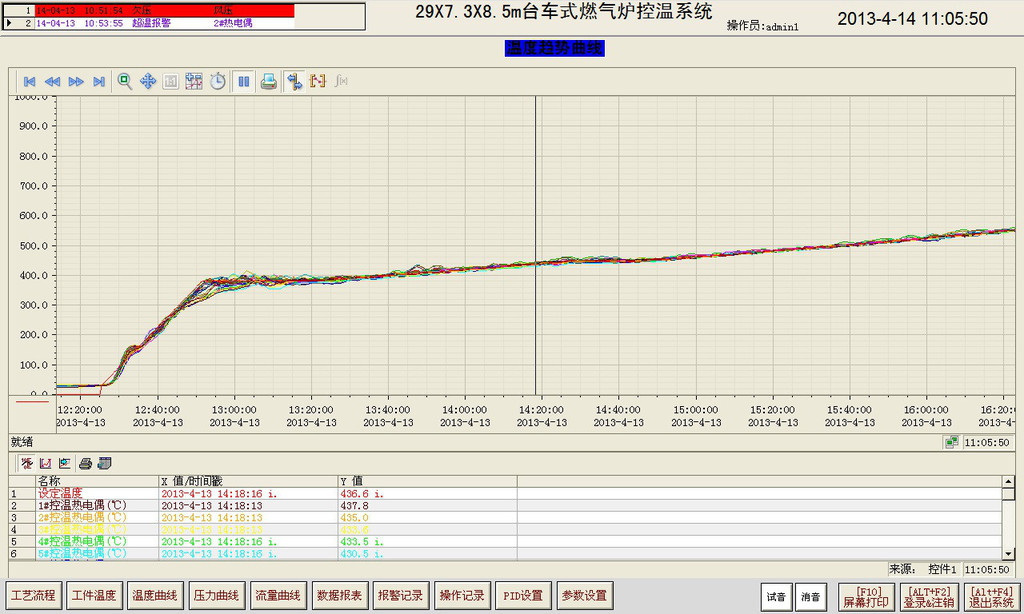Image resolution: width=1024 pixels, height=614 pixels.
Task: Click the 就绪 status bar text
Action: 22,442
